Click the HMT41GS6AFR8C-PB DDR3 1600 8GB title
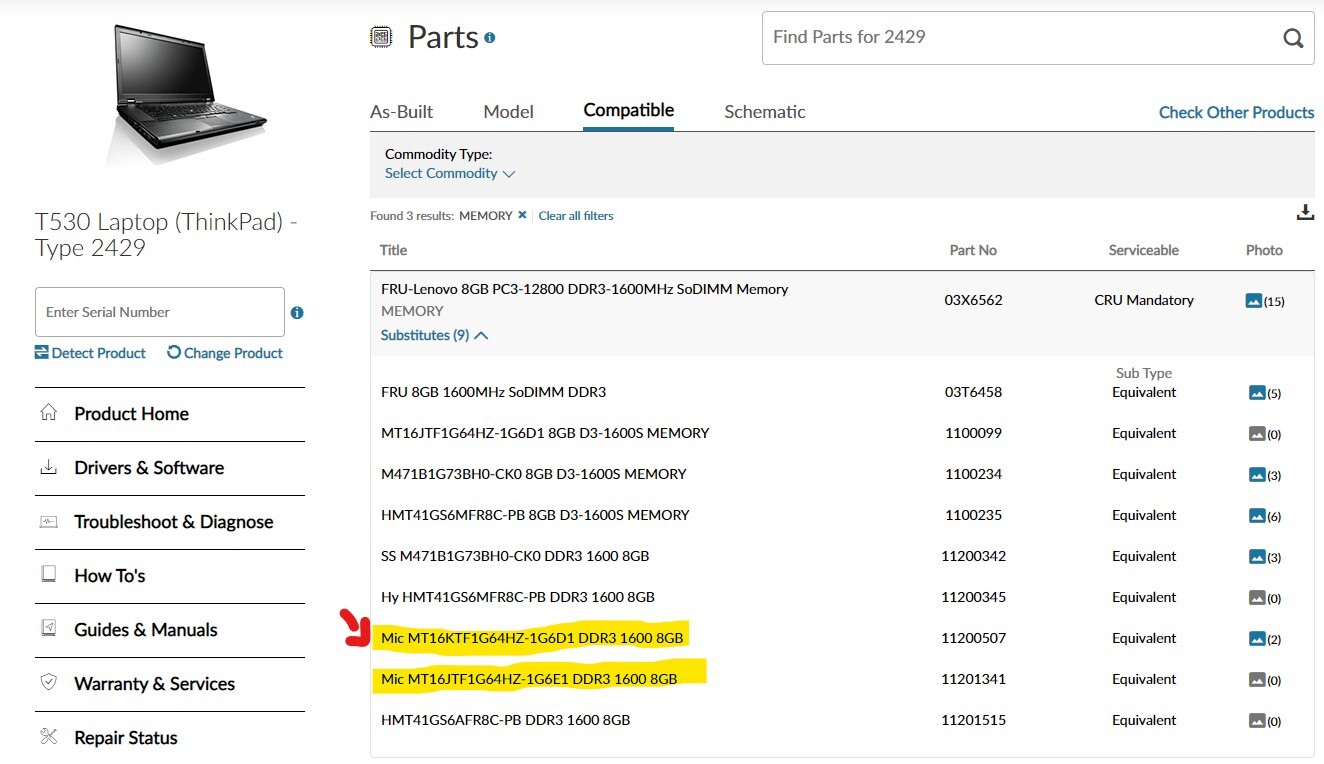The width and height of the screenshot is (1324, 764). coord(506,720)
